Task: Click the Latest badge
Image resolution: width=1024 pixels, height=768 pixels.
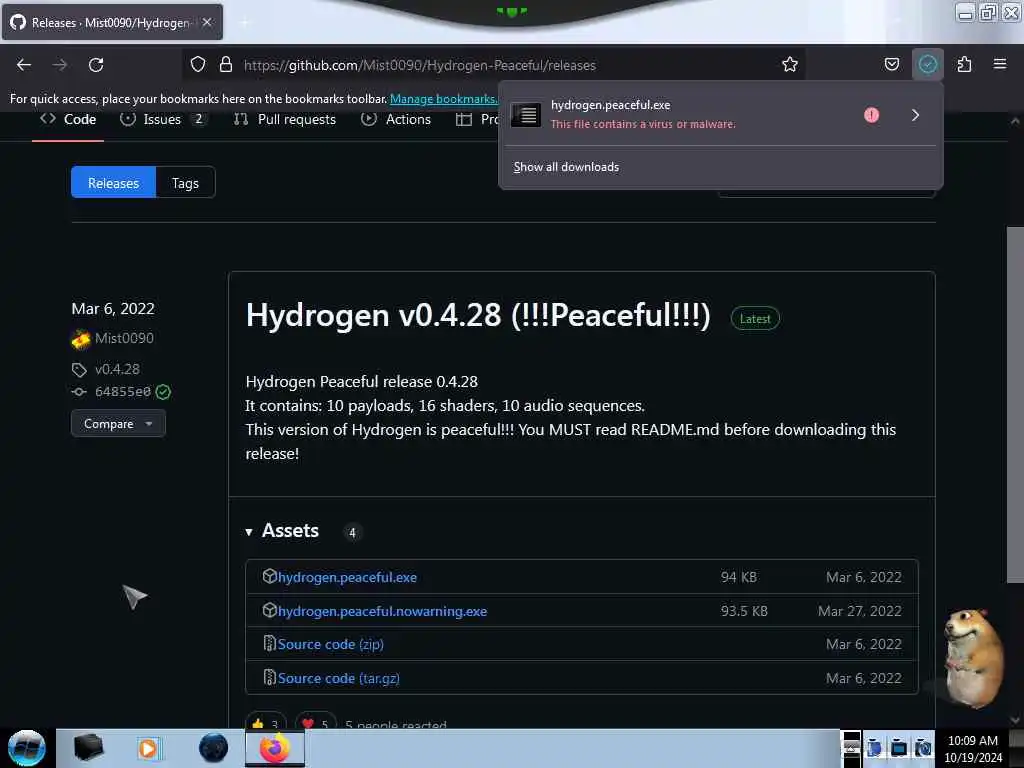Action: [x=755, y=319]
